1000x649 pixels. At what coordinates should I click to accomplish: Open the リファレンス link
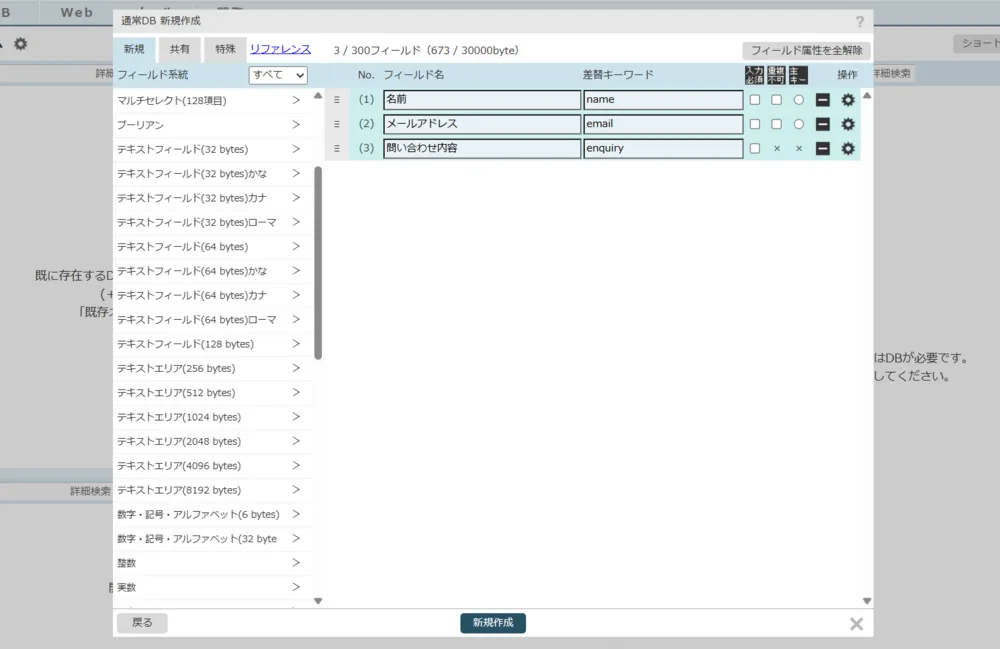click(280, 49)
